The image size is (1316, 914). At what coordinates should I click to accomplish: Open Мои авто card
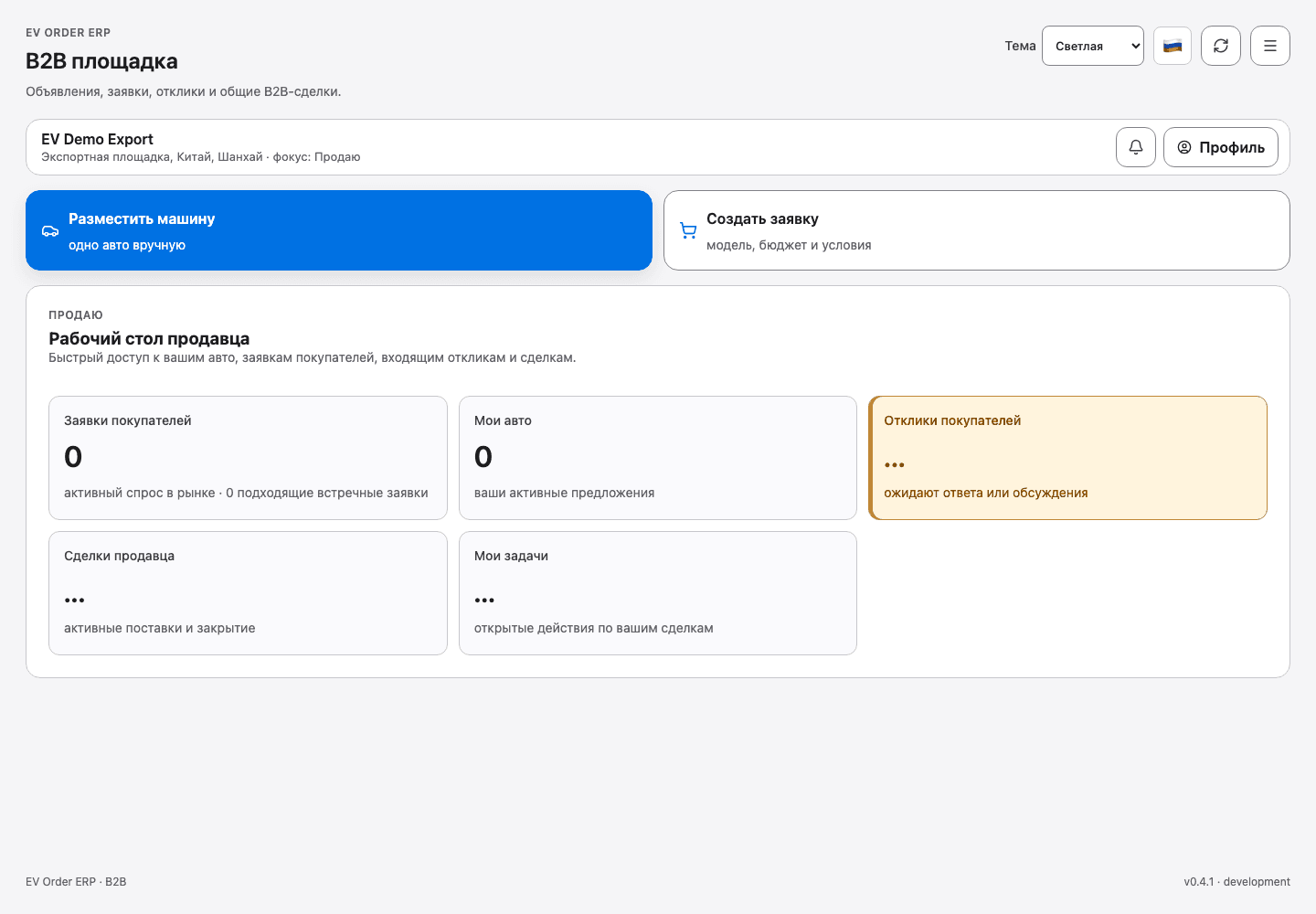(x=658, y=458)
